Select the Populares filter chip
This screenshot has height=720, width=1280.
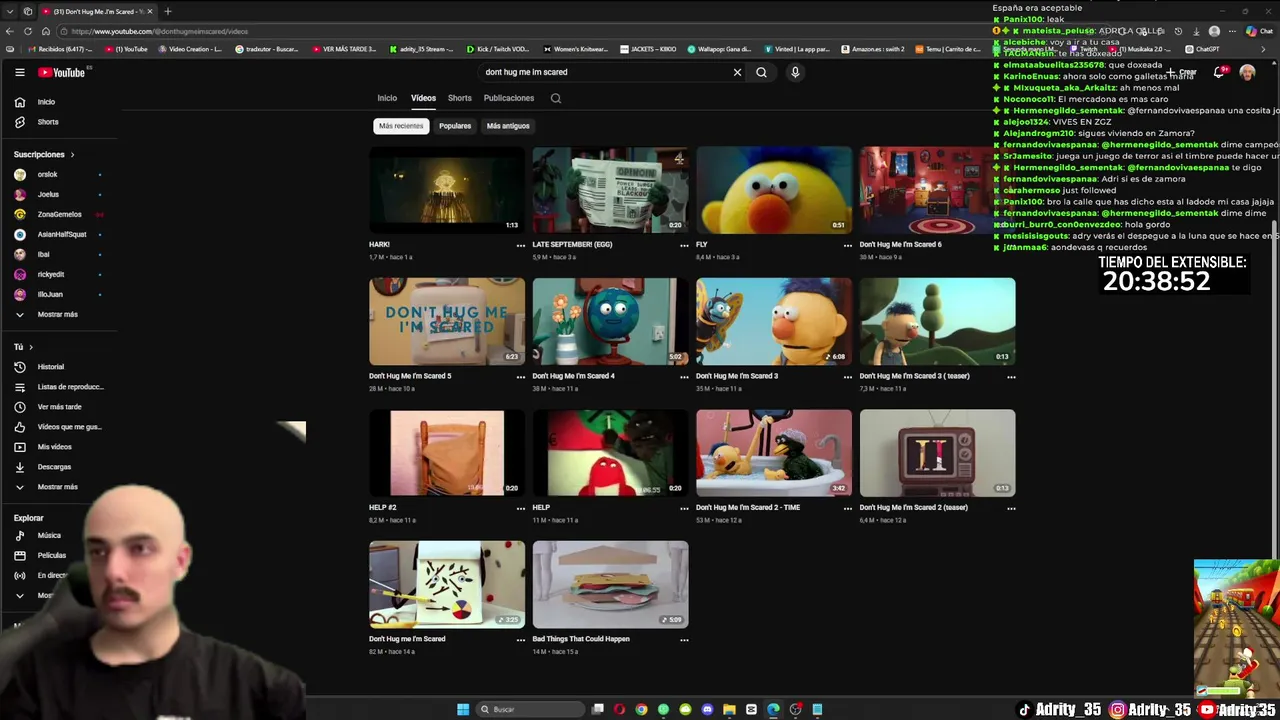pyautogui.click(x=455, y=126)
